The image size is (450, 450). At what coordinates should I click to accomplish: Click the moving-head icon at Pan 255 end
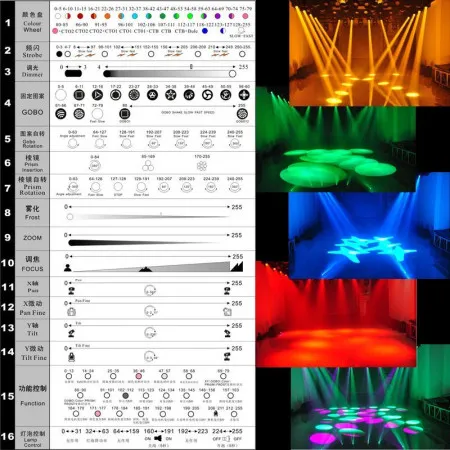point(227,291)
